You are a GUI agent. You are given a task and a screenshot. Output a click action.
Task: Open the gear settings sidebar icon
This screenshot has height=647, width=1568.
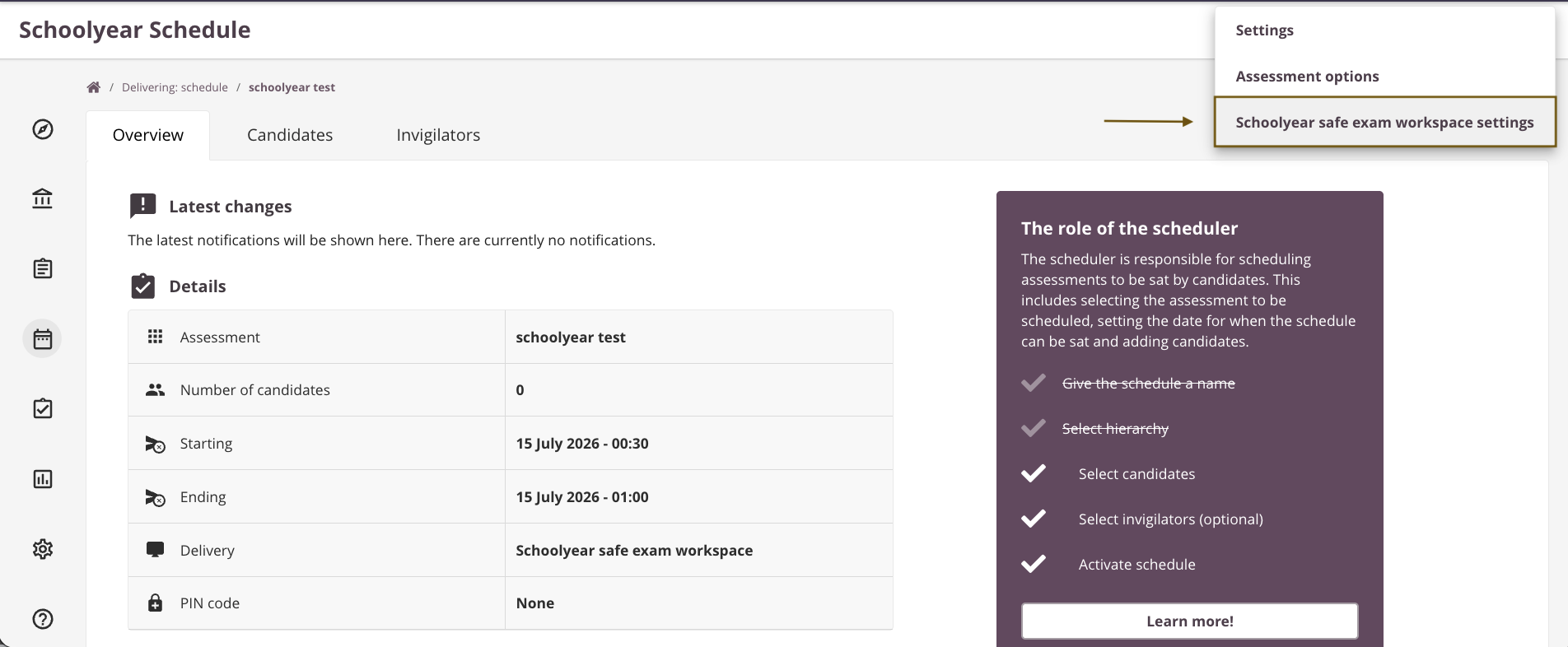(x=43, y=549)
